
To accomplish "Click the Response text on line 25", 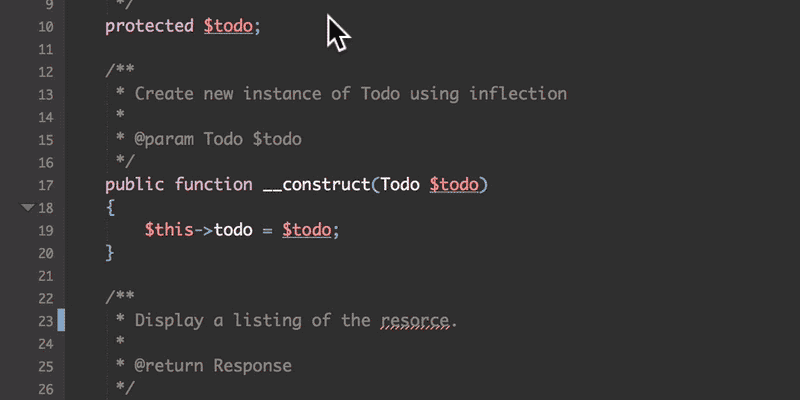I will pyautogui.click(x=253, y=366).
